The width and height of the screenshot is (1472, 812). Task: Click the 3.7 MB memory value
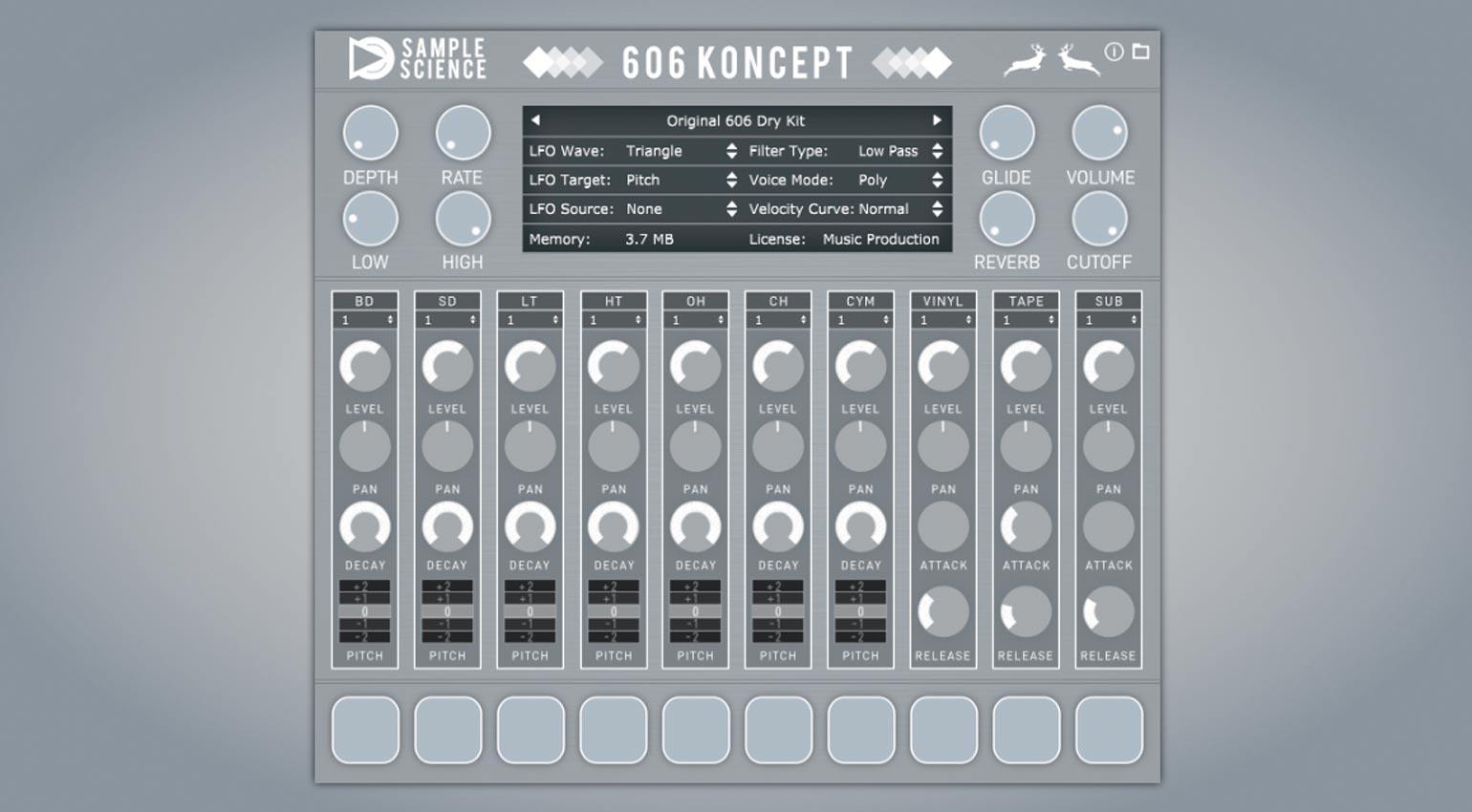[649, 239]
